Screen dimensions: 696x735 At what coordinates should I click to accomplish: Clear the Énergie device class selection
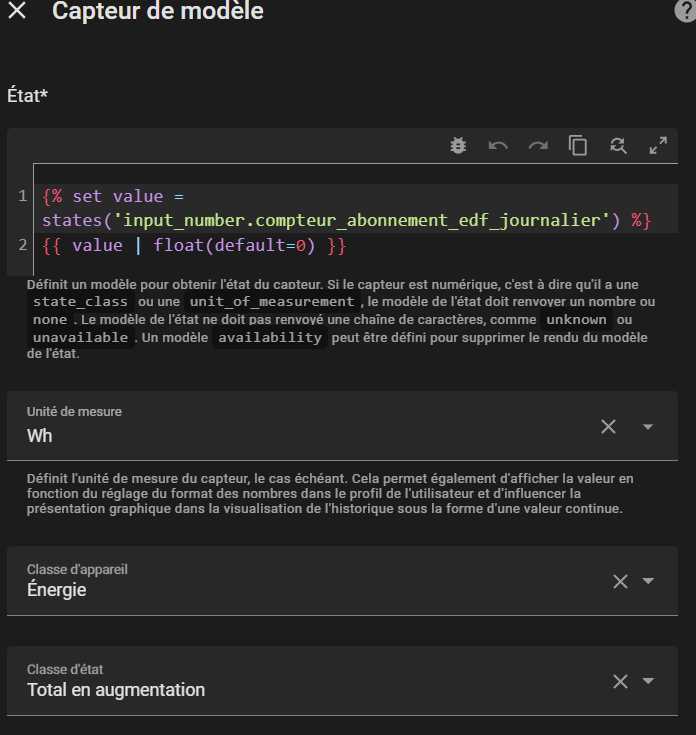[x=620, y=582]
